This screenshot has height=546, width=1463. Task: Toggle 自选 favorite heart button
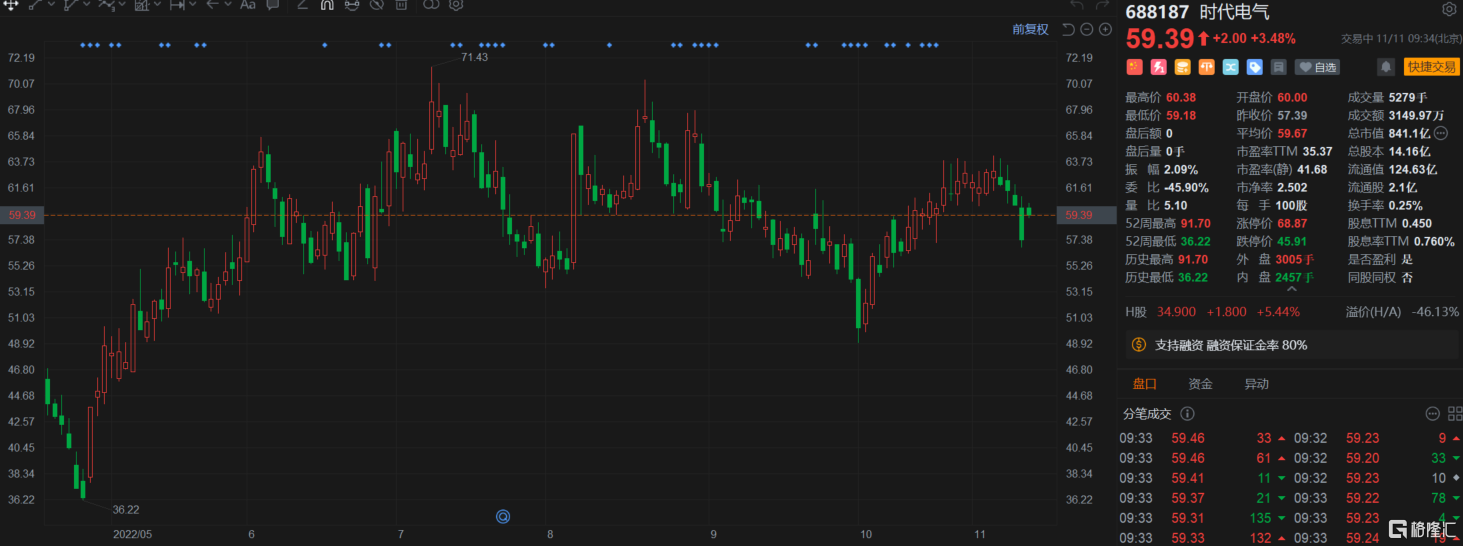[x=1317, y=67]
